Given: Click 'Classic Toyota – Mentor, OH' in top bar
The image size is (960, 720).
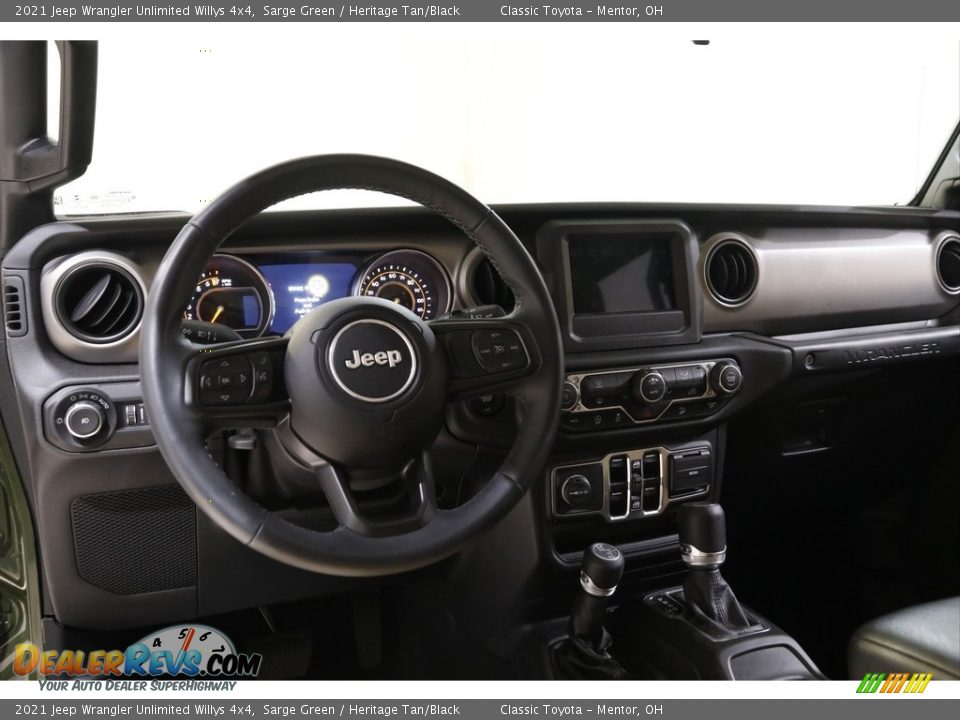Looking at the screenshot, I should tap(581, 11).
